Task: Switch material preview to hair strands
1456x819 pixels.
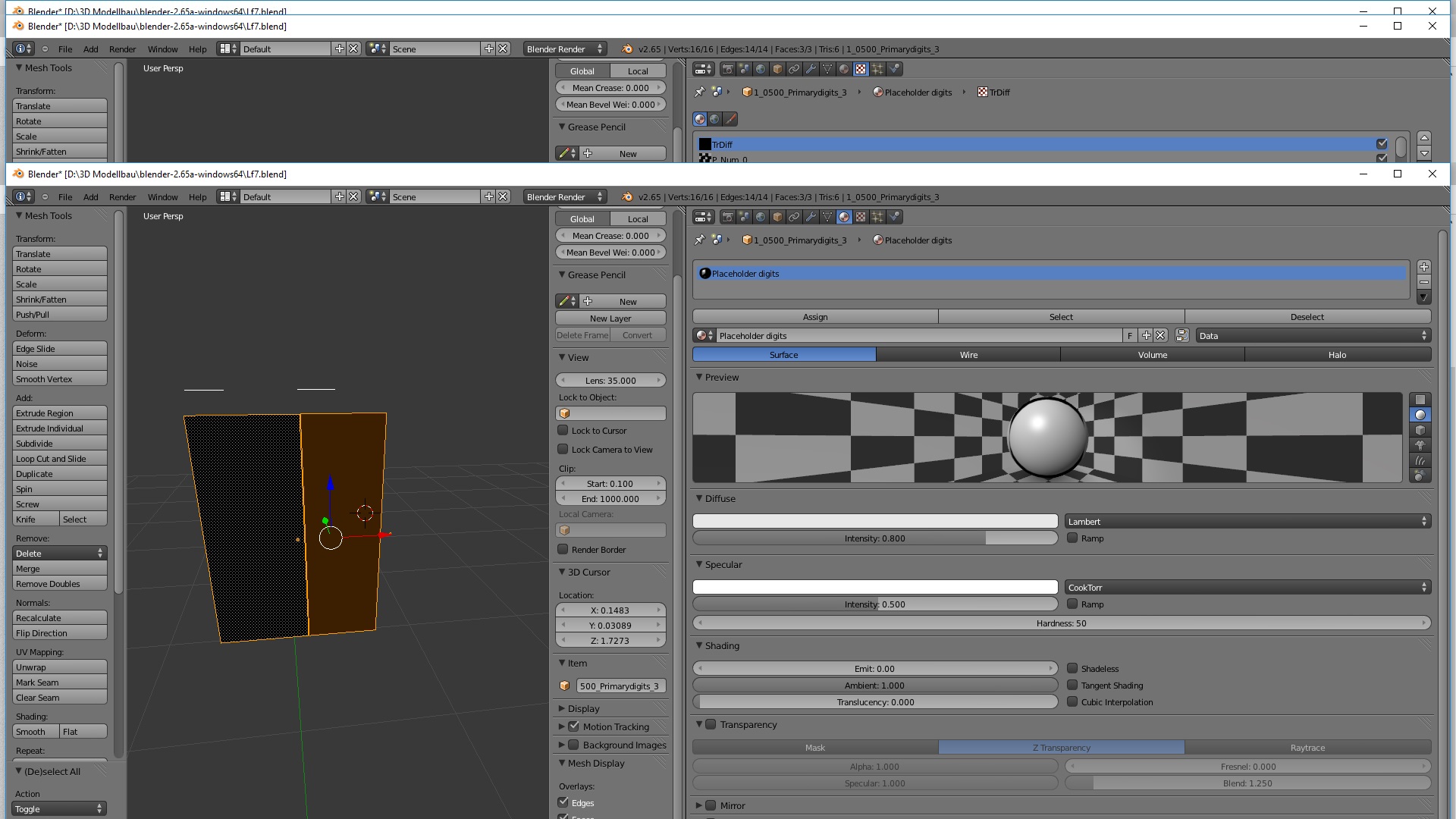Action: click(1420, 460)
